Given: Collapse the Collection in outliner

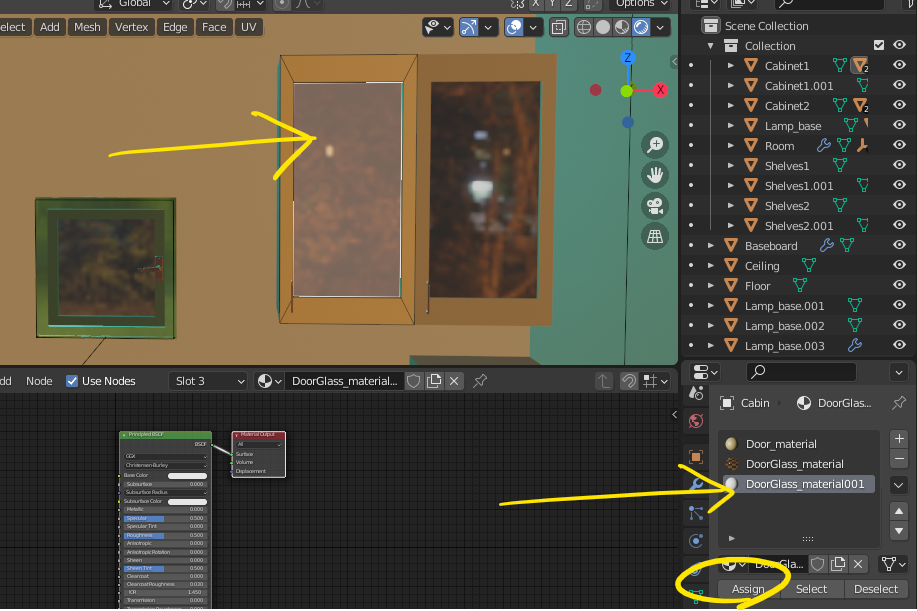Looking at the screenshot, I should point(711,46).
